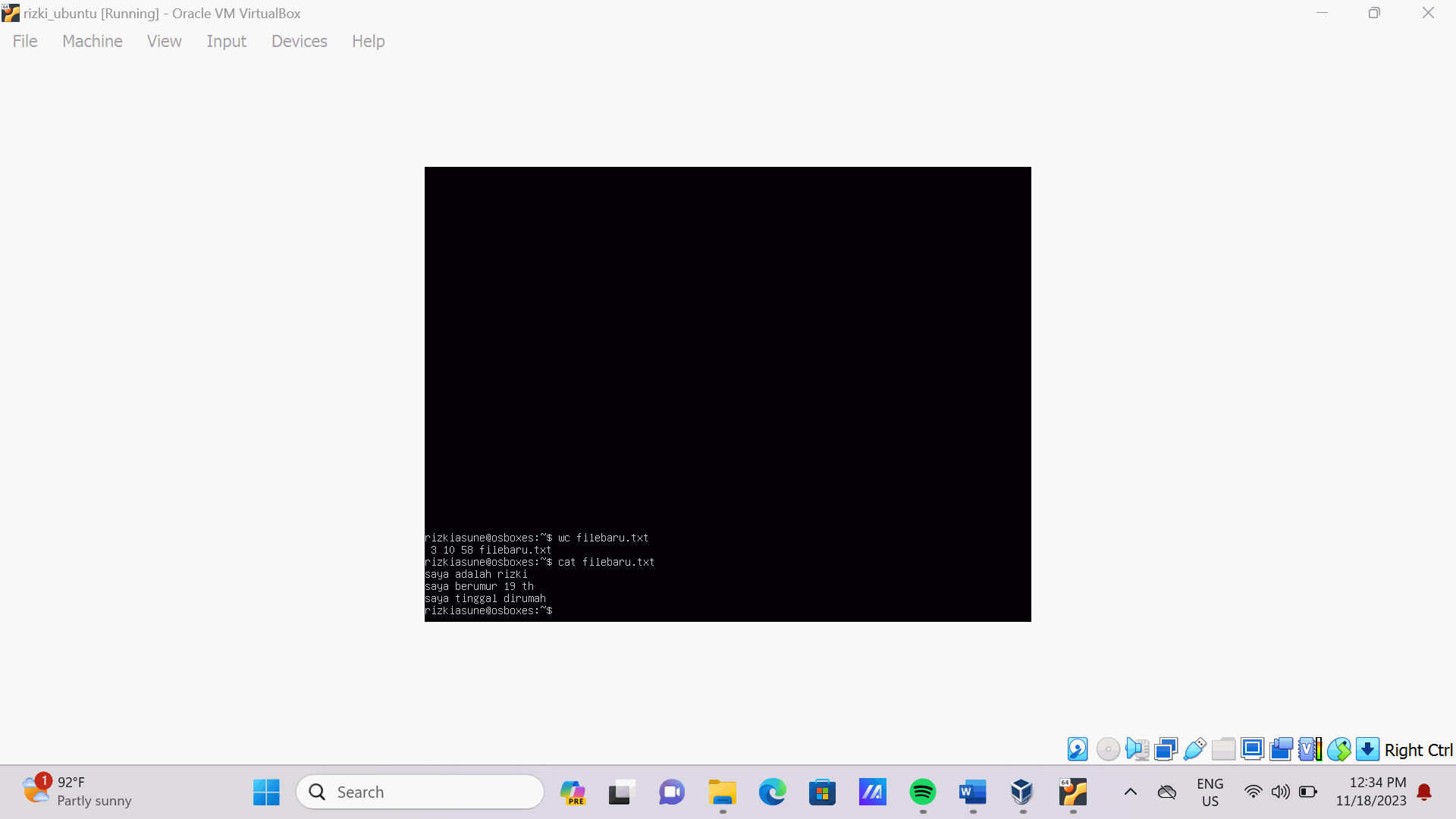
Task: Open the CPU virtualization features indicator
Action: (x=1310, y=749)
